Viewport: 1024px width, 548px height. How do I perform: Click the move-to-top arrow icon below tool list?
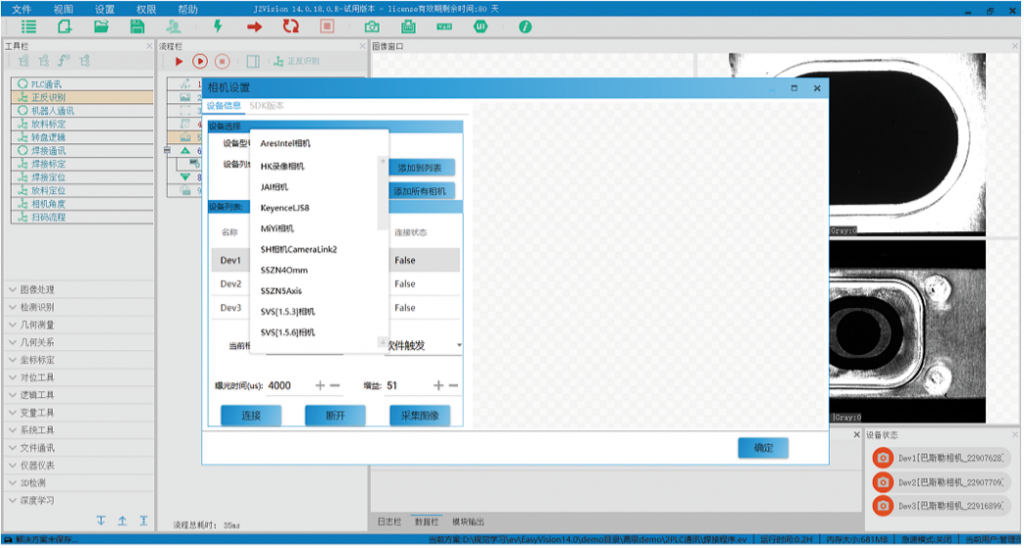click(x=144, y=521)
